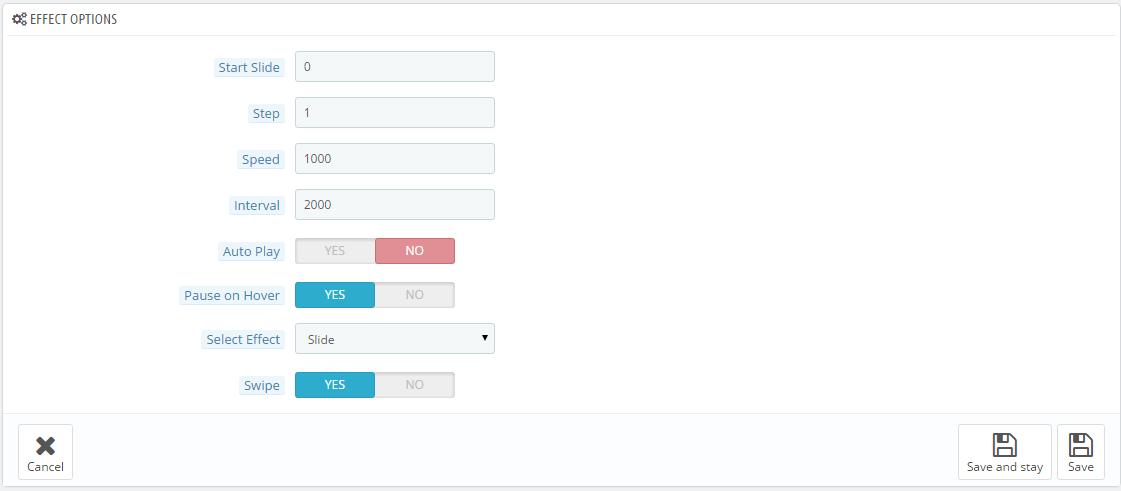The height and width of the screenshot is (491, 1121).
Task: Disable Swipe by choosing NO
Action: coord(415,385)
